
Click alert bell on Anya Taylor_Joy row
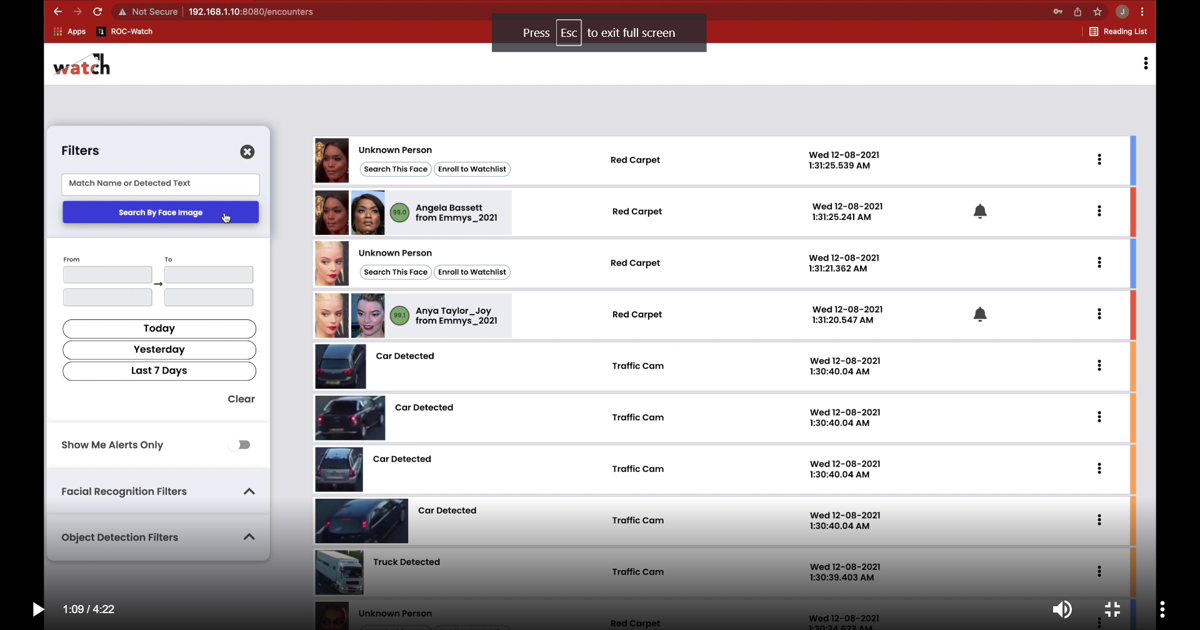coord(980,314)
